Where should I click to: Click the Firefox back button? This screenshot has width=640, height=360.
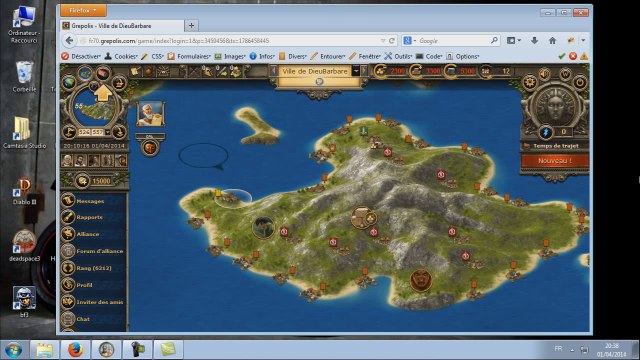[70, 40]
